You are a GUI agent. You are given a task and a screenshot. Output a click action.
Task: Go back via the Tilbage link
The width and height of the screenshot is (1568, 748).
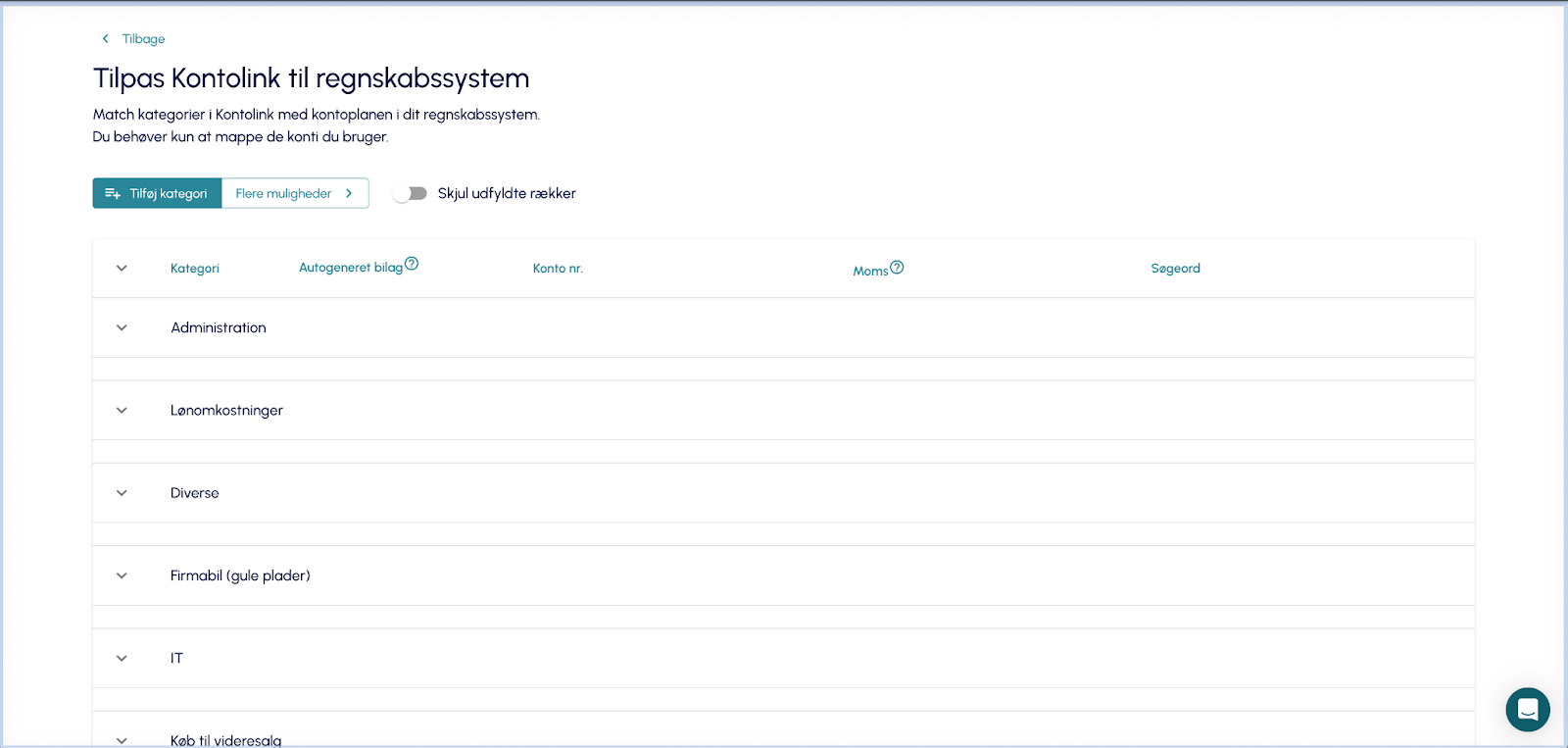[x=143, y=39]
